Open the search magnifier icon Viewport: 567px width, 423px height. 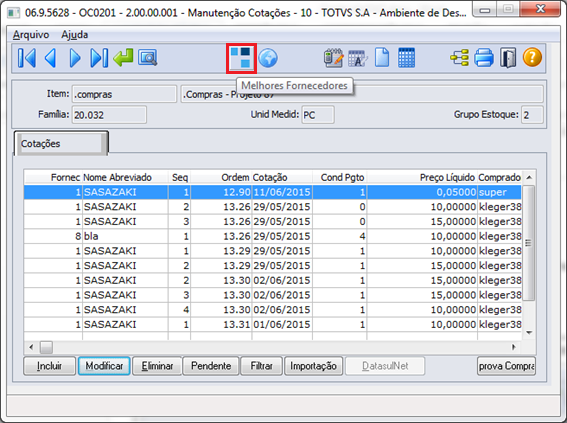tap(148, 58)
